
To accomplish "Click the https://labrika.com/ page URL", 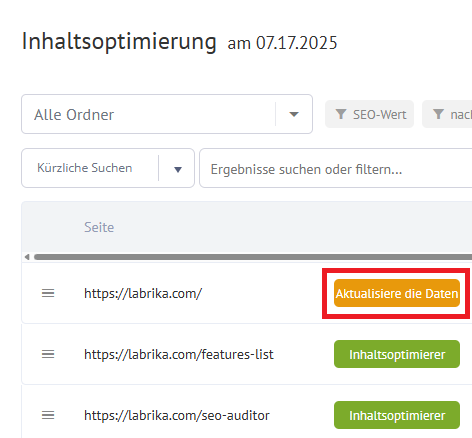I will 143,294.
